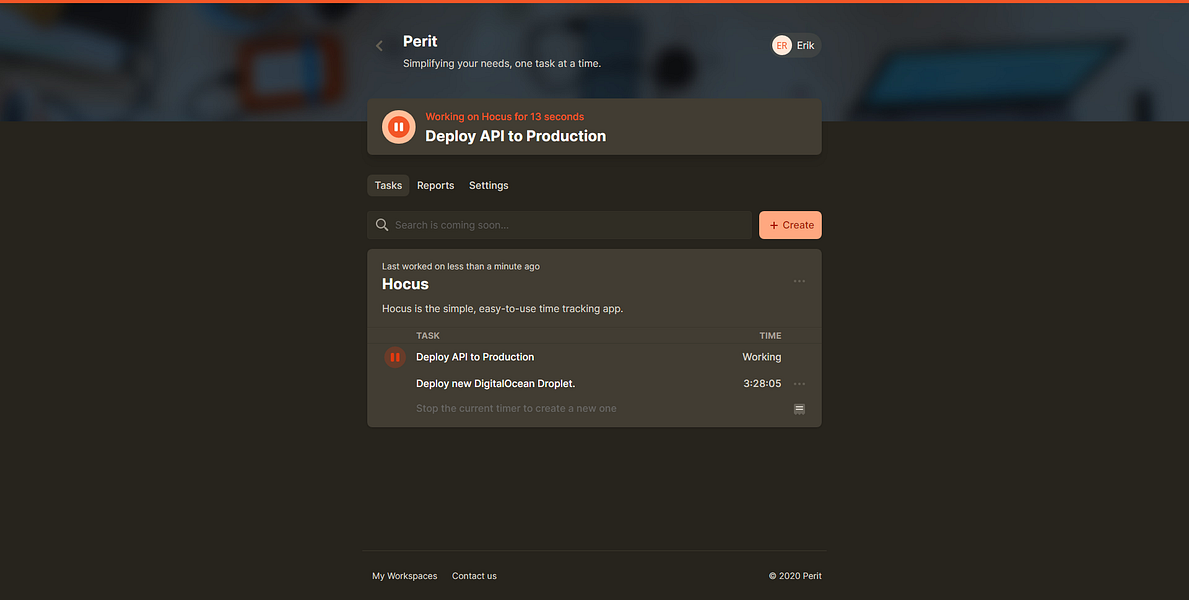
Task: Open the Erik user menu
Action: (x=795, y=46)
